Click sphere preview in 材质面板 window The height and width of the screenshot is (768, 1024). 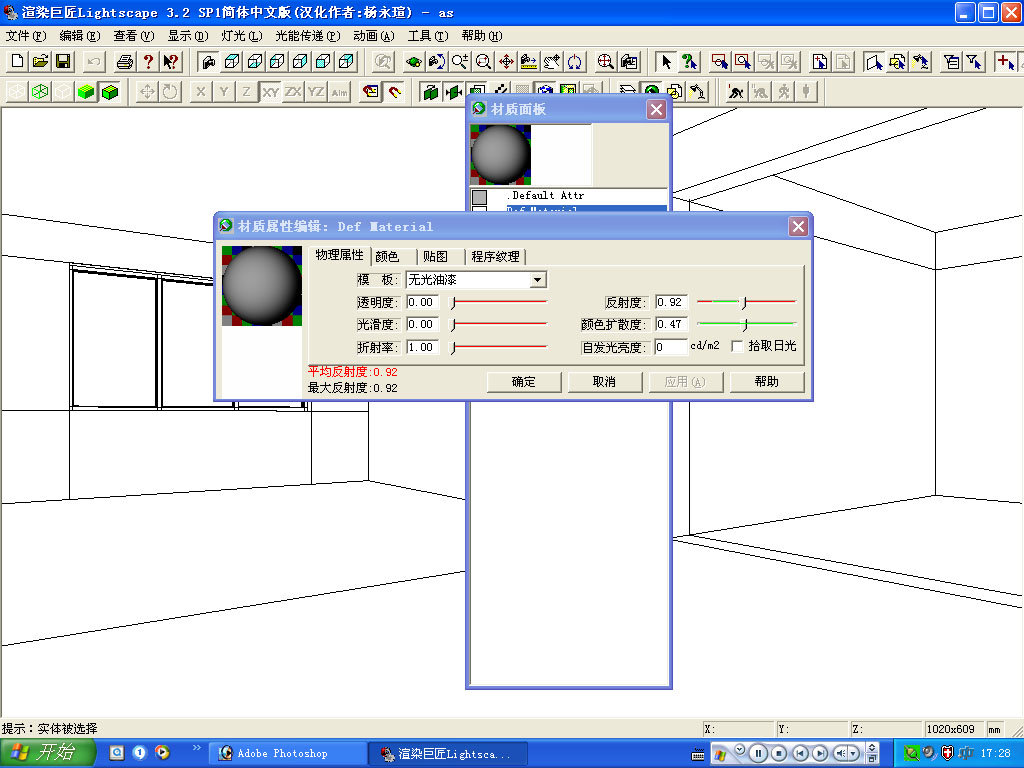coord(501,155)
